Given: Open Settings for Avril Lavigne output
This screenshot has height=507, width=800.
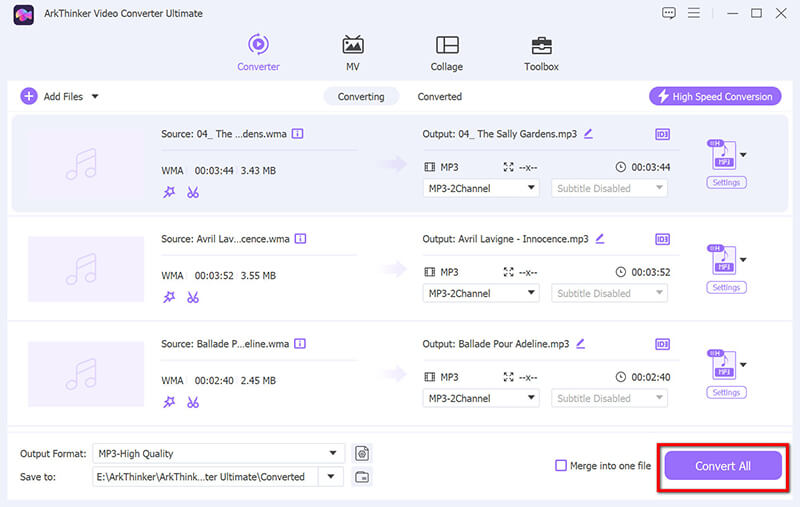Looking at the screenshot, I should [x=726, y=288].
